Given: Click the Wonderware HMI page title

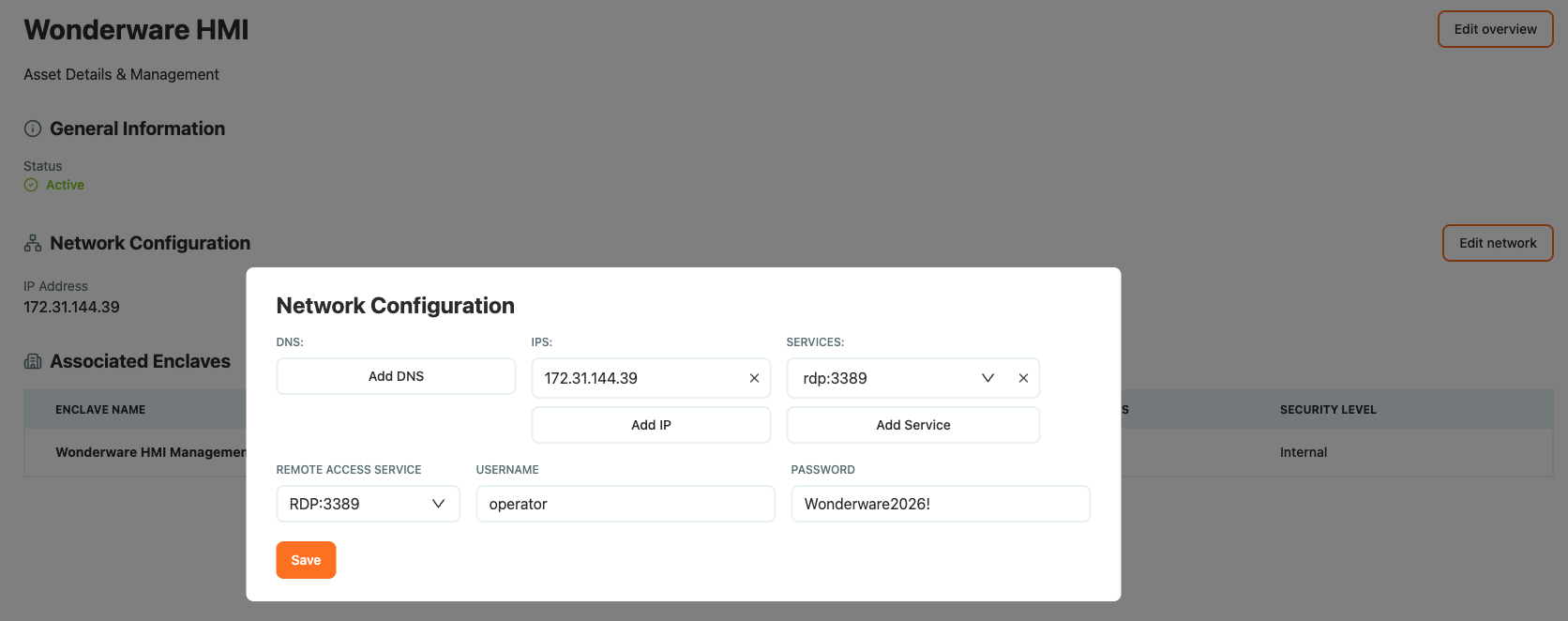Looking at the screenshot, I should [x=136, y=30].
